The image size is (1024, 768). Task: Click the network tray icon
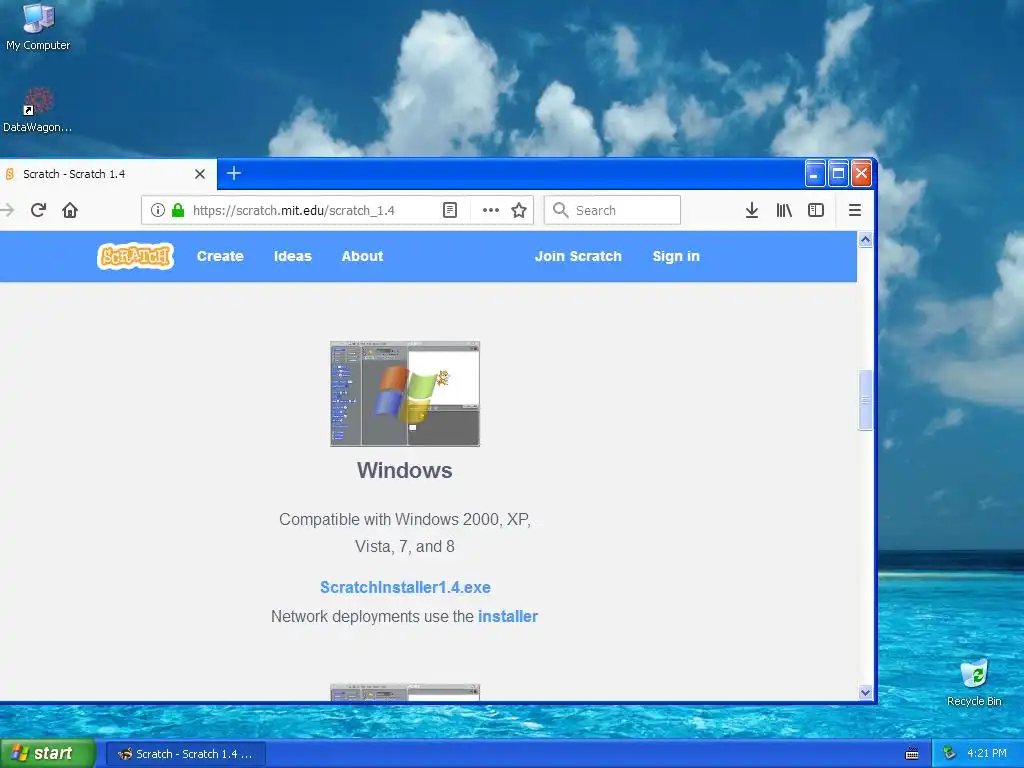point(950,754)
